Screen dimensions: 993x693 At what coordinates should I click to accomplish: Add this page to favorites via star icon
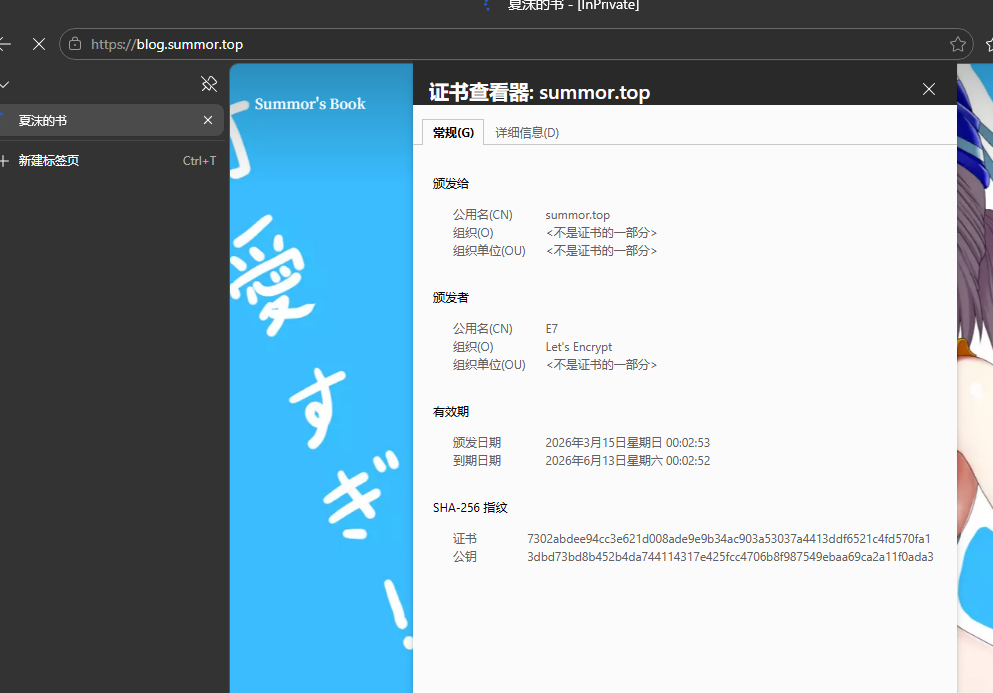(957, 44)
